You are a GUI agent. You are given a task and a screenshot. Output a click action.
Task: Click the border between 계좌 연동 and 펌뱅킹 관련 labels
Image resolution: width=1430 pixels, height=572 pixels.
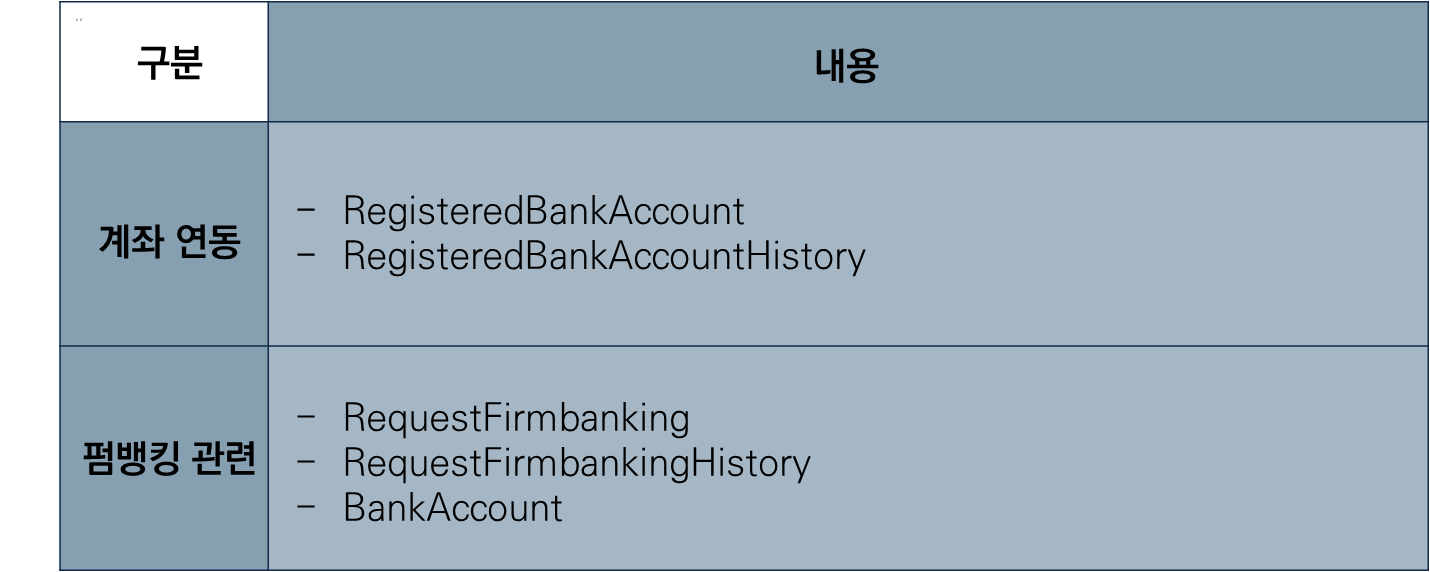[x=164, y=346]
